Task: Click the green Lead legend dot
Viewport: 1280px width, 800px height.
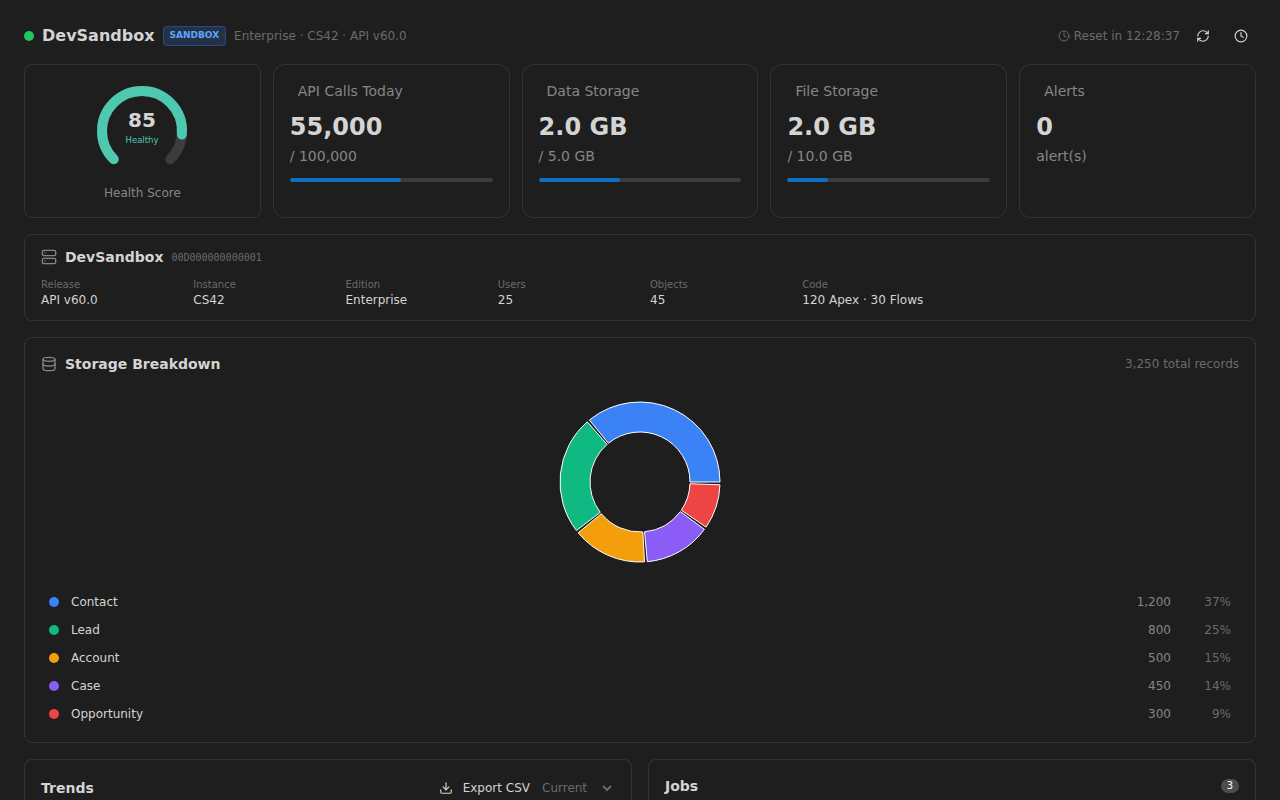Action: pyautogui.click(x=54, y=630)
